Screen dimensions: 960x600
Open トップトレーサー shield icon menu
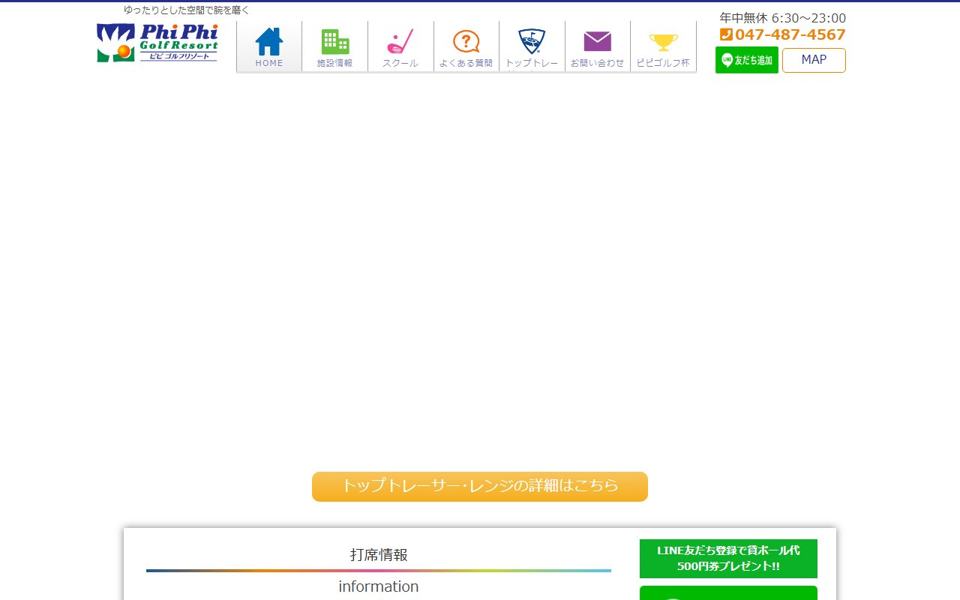pos(531,47)
